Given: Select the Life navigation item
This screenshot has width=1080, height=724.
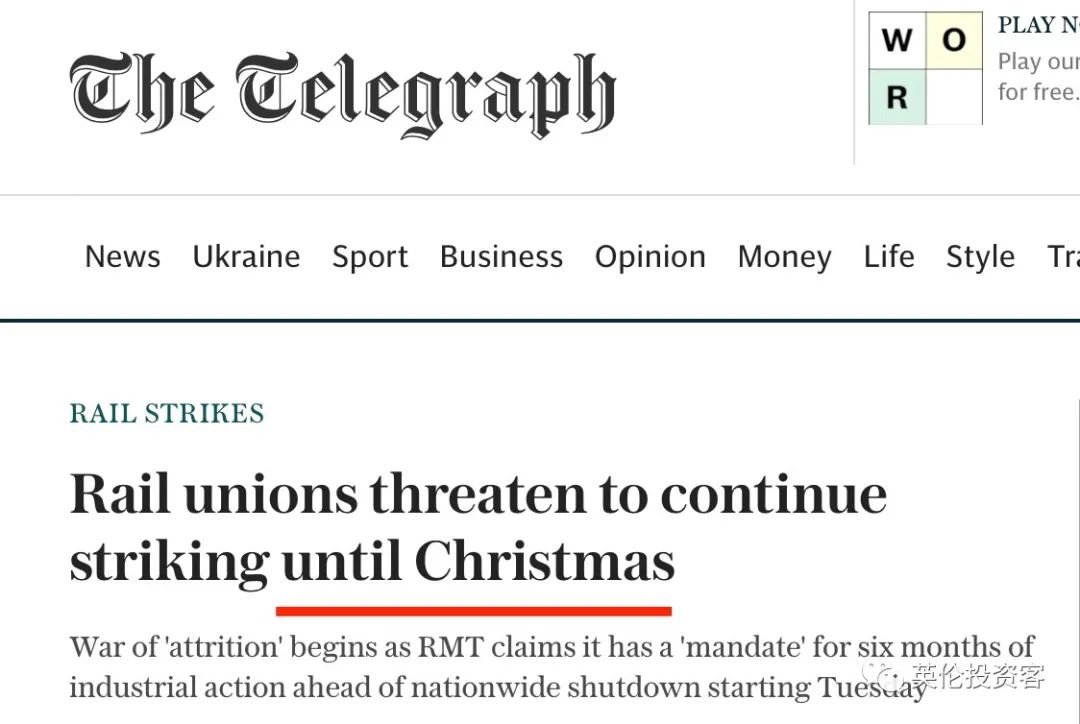Looking at the screenshot, I should pos(889,257).
